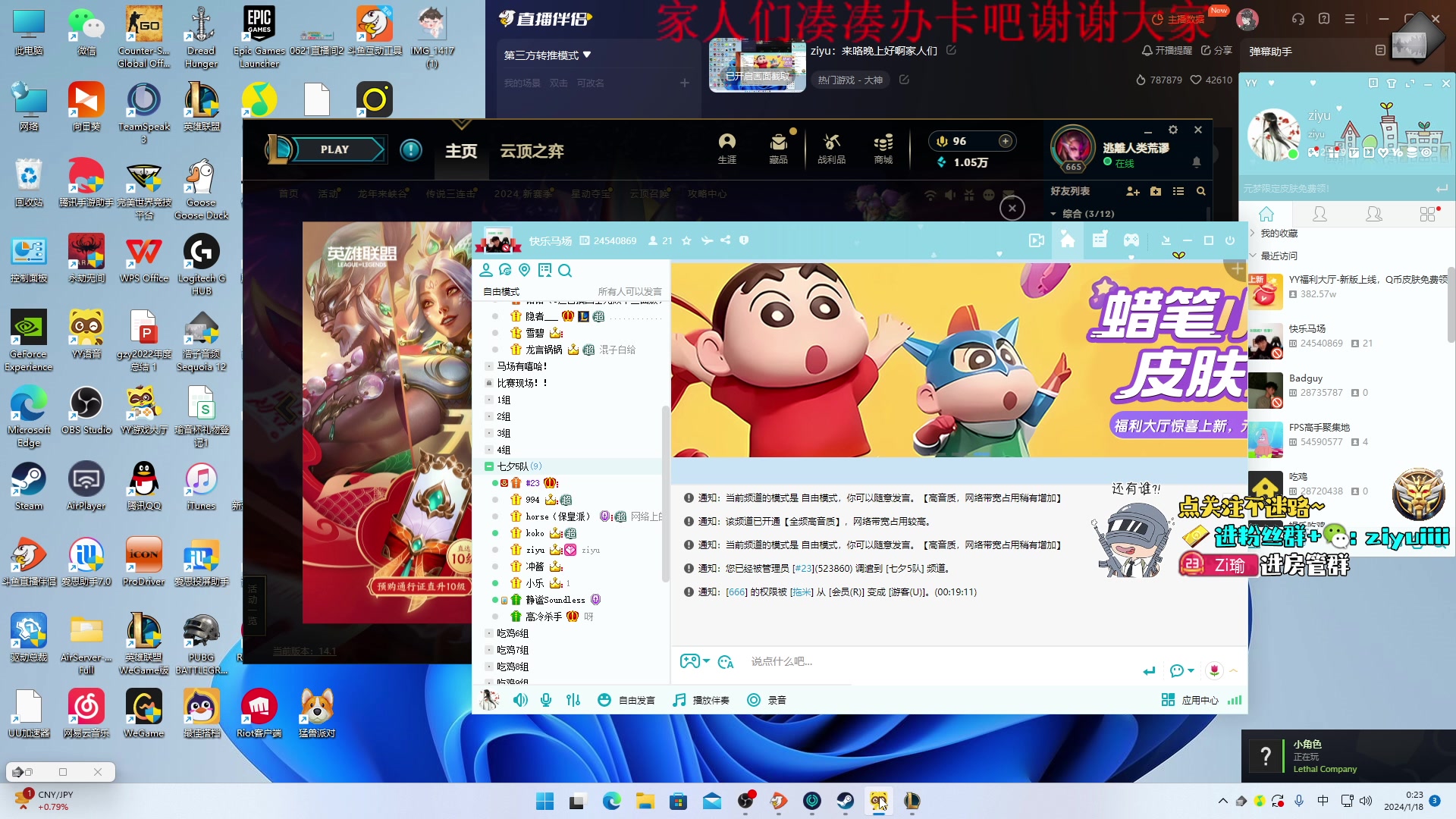Viewport: 1456px width, 819px height.
Task: Open 主页 tab in League client
Action: click(461, 151)
